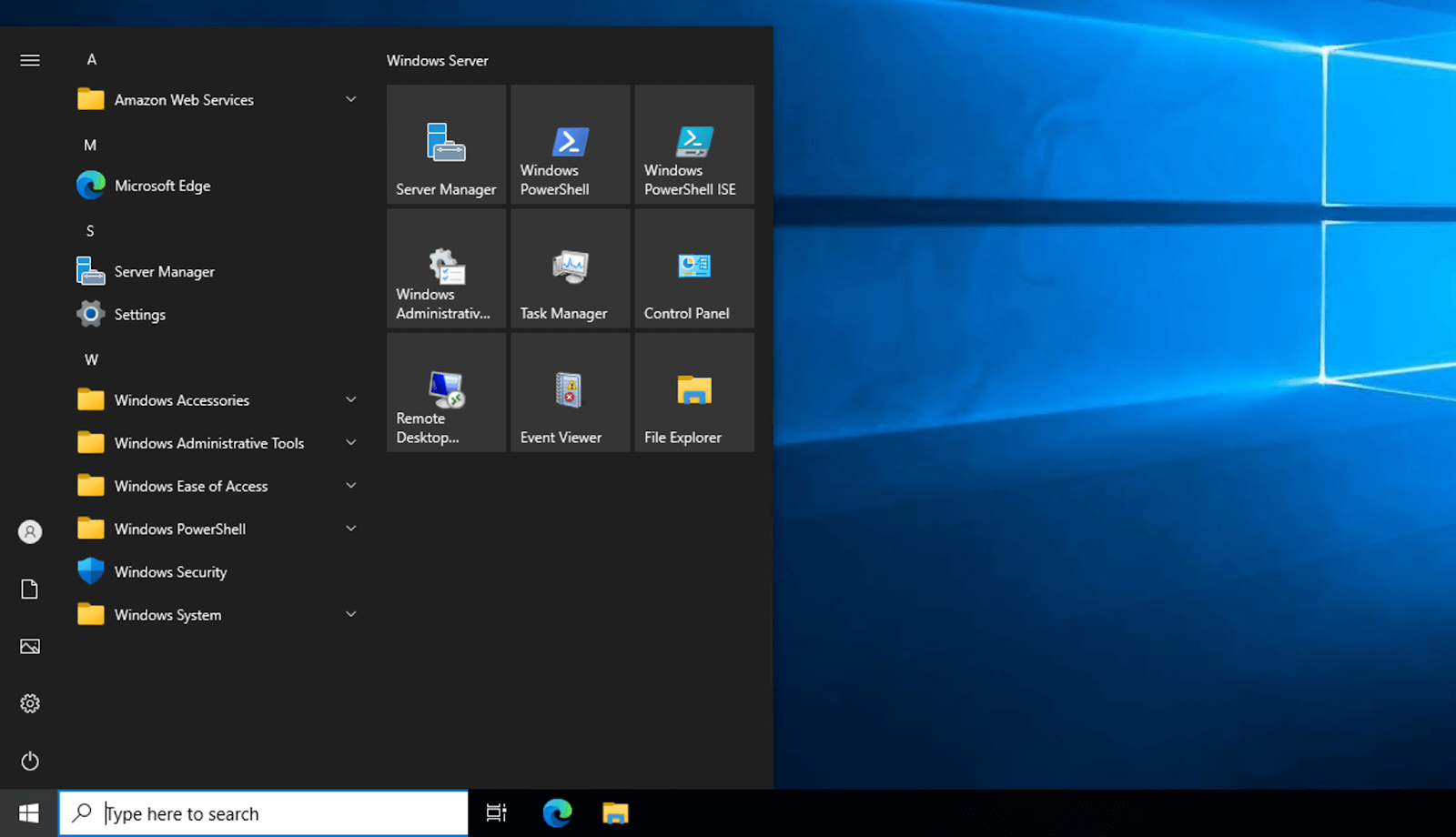
Task: Expand the Windows Accessories chevron
Action: click(350, 399)
